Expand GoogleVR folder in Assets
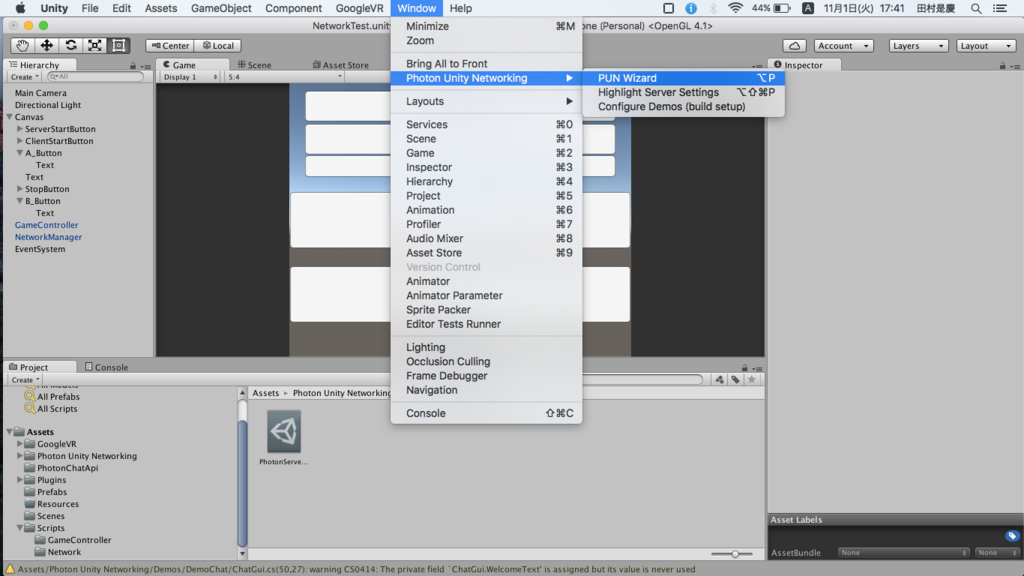This screenshot has width=1024, height=576. click(x=20, y=443)
